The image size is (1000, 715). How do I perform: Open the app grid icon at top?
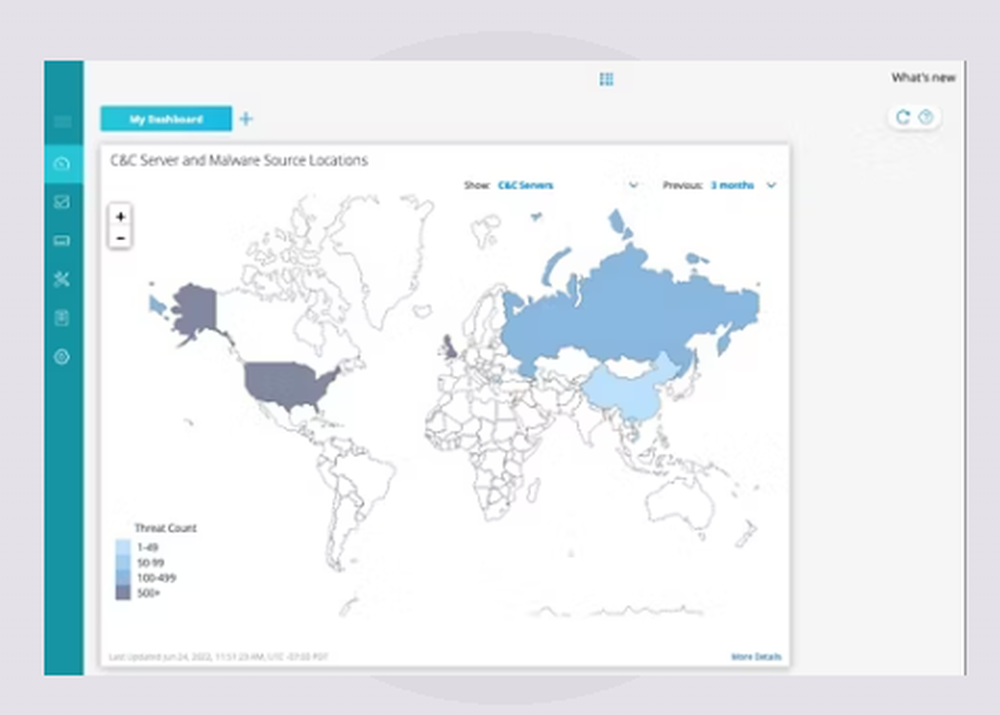click(607, 79)
